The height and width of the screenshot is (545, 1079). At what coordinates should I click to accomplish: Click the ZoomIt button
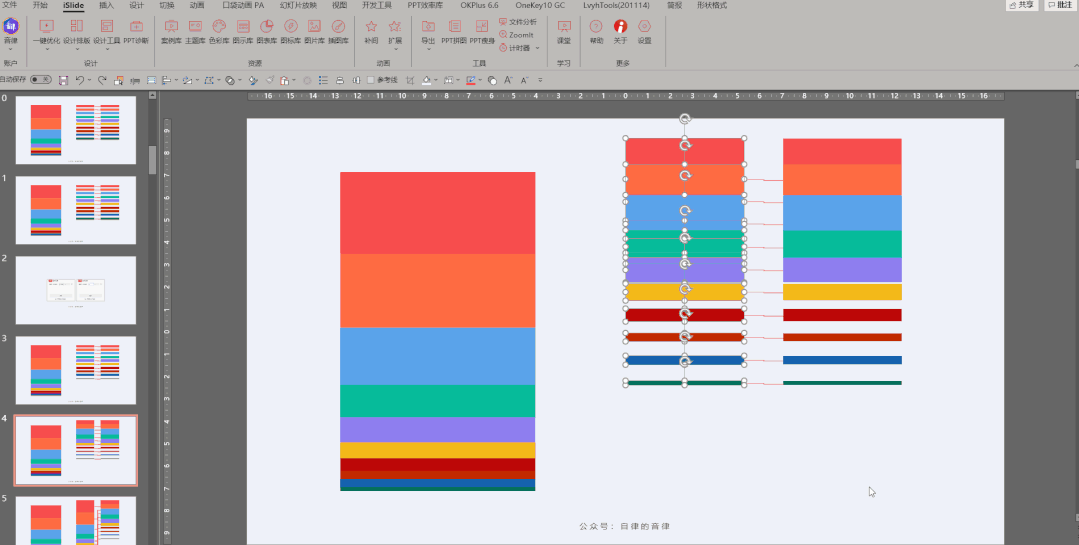coord(517,35)
